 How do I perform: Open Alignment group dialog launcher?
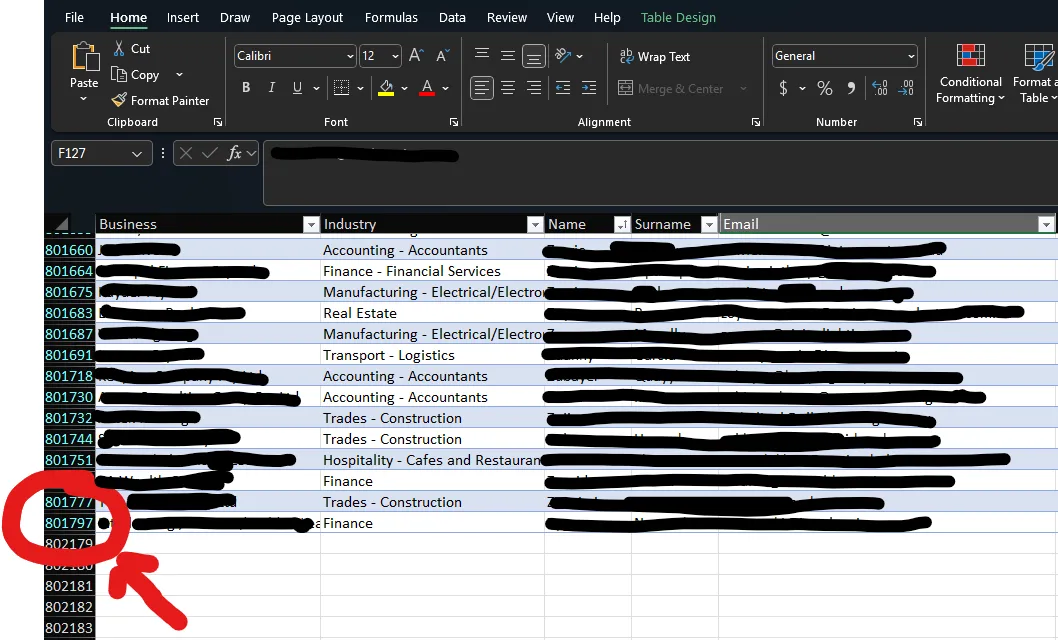click(756, 122)
